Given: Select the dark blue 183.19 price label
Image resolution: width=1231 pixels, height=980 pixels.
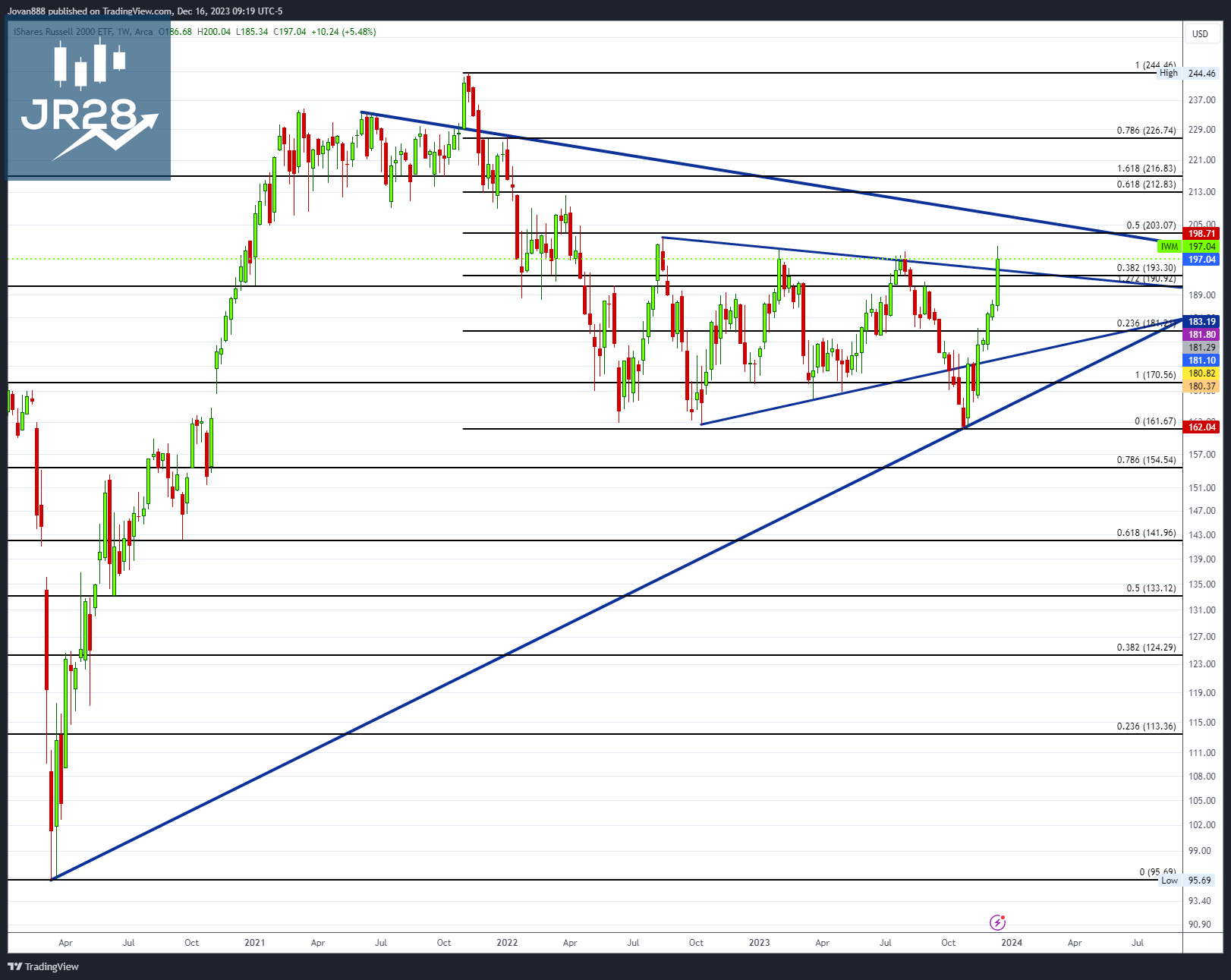Looking at the screenshot, I should (x=1201, y=322).
